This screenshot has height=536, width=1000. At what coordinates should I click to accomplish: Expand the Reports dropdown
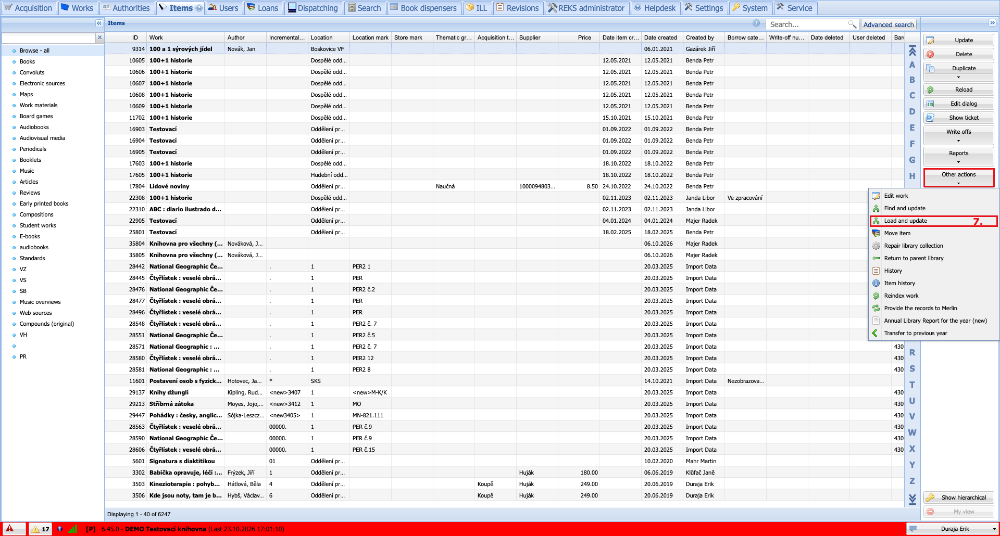click(x=959, y=156)
